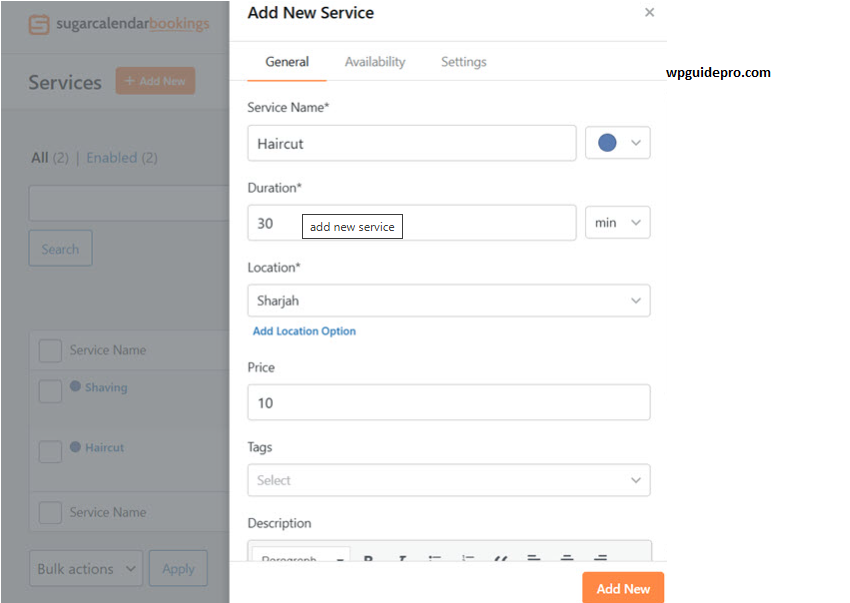Open the Tags select dropdown
The width and height of the screenshot is (850, 603).
click(x=448, y=480)
